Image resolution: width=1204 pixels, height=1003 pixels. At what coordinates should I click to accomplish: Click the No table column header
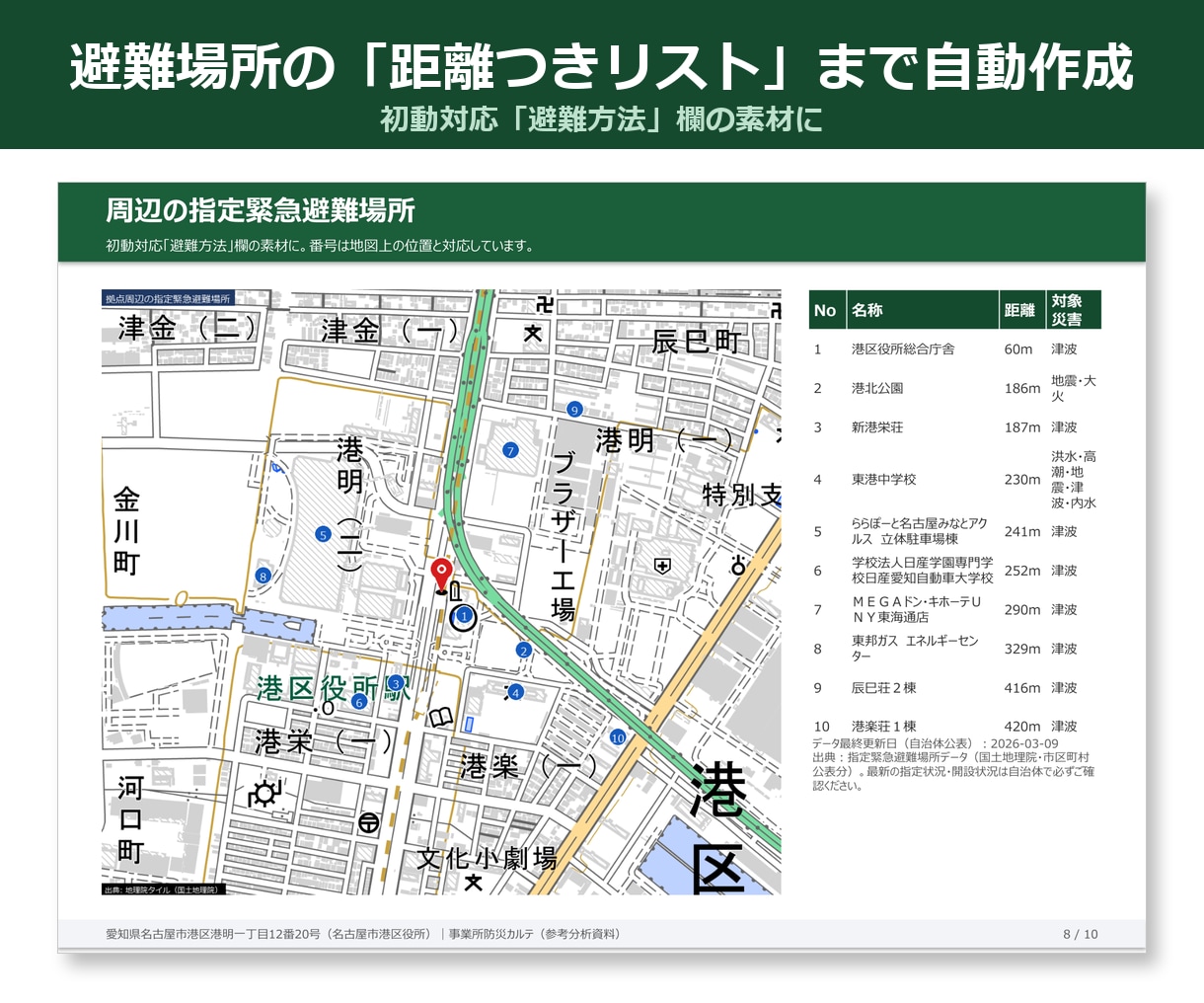point(825,310)
